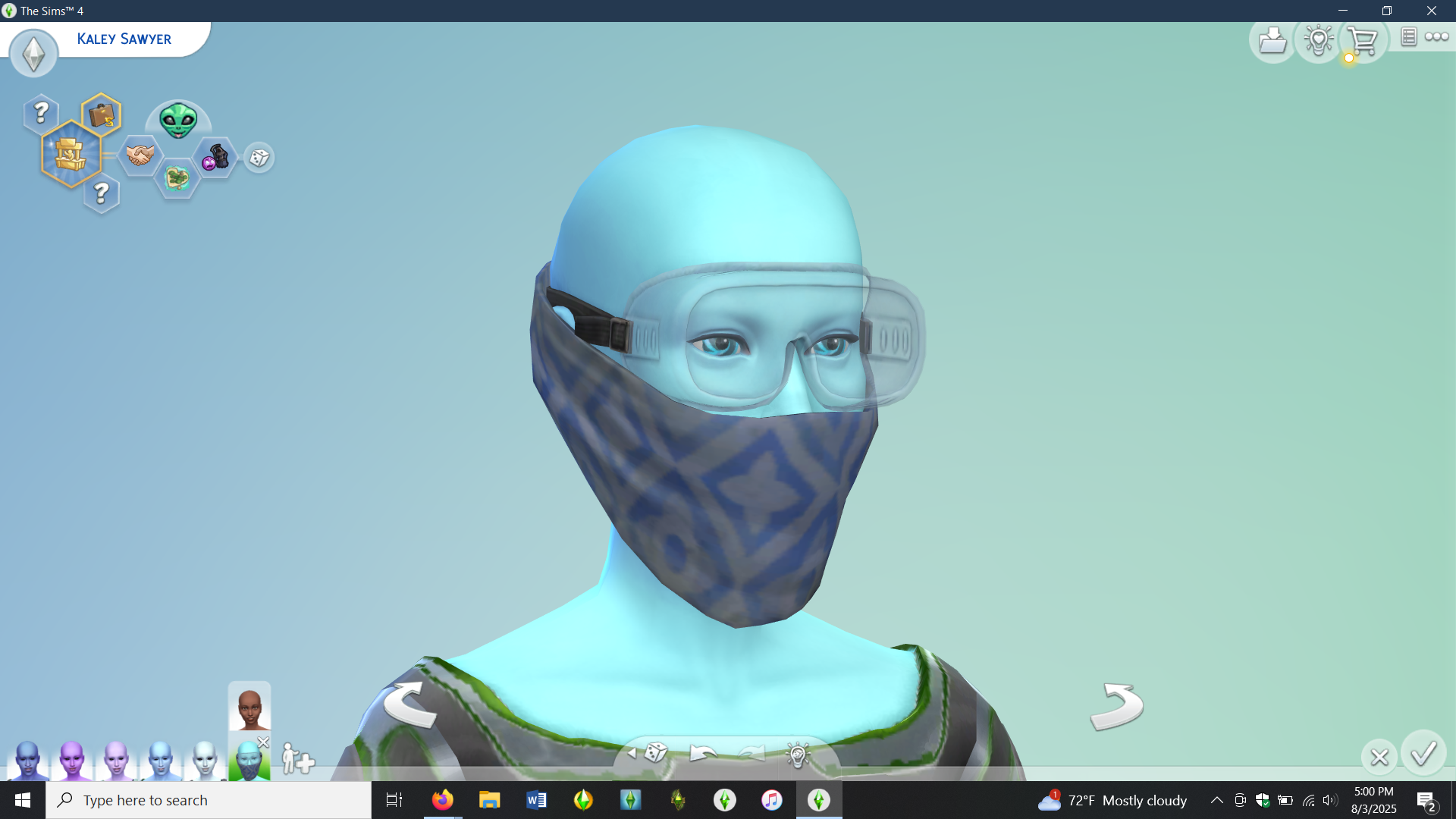This screenshot has height=819, width=1456.
Task: Open the volume control in tray
Action: (x=1330, y=800)
